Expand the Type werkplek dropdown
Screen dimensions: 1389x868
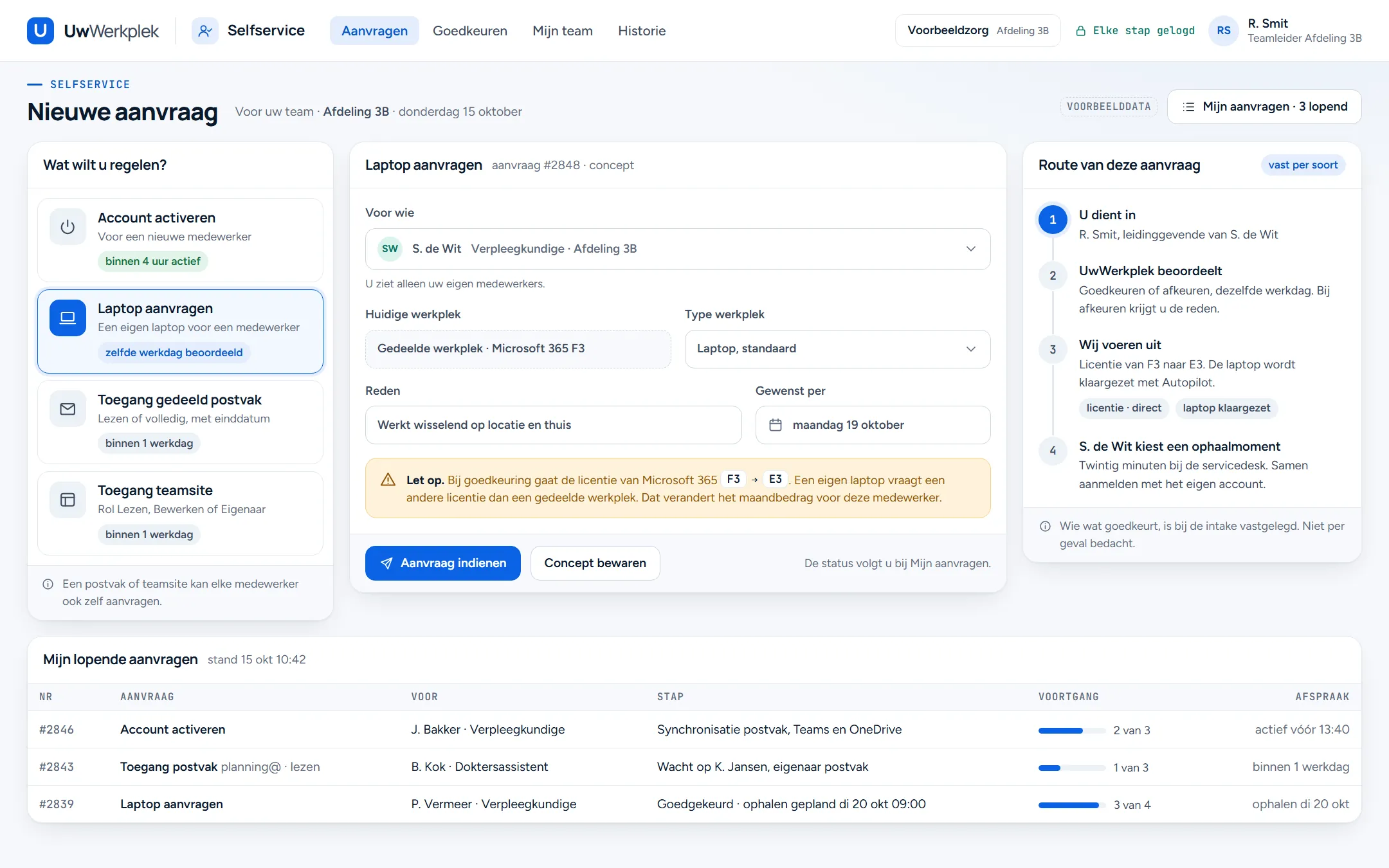[x=837, y=348]
